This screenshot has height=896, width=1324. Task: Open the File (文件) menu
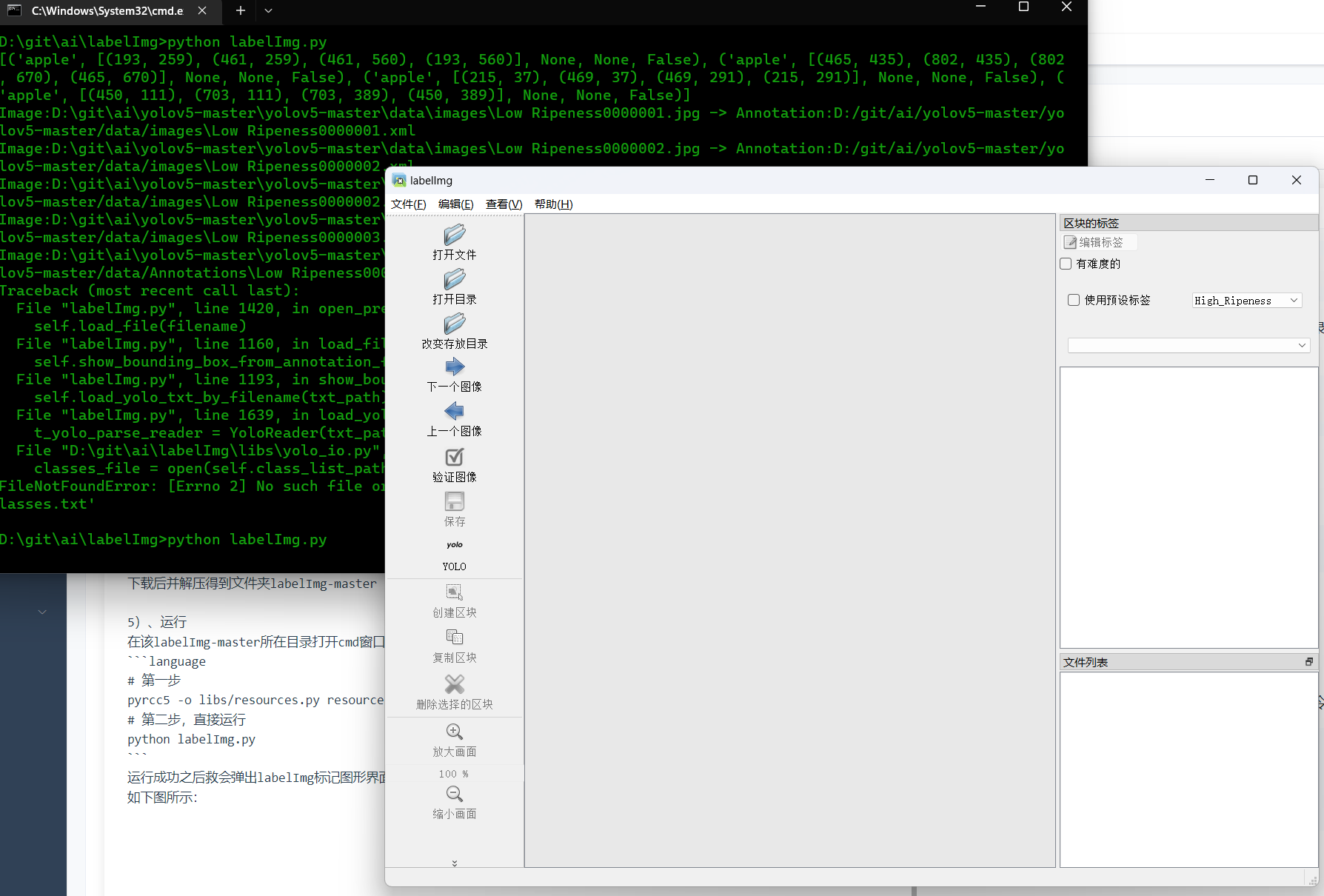tap(408, 204)
